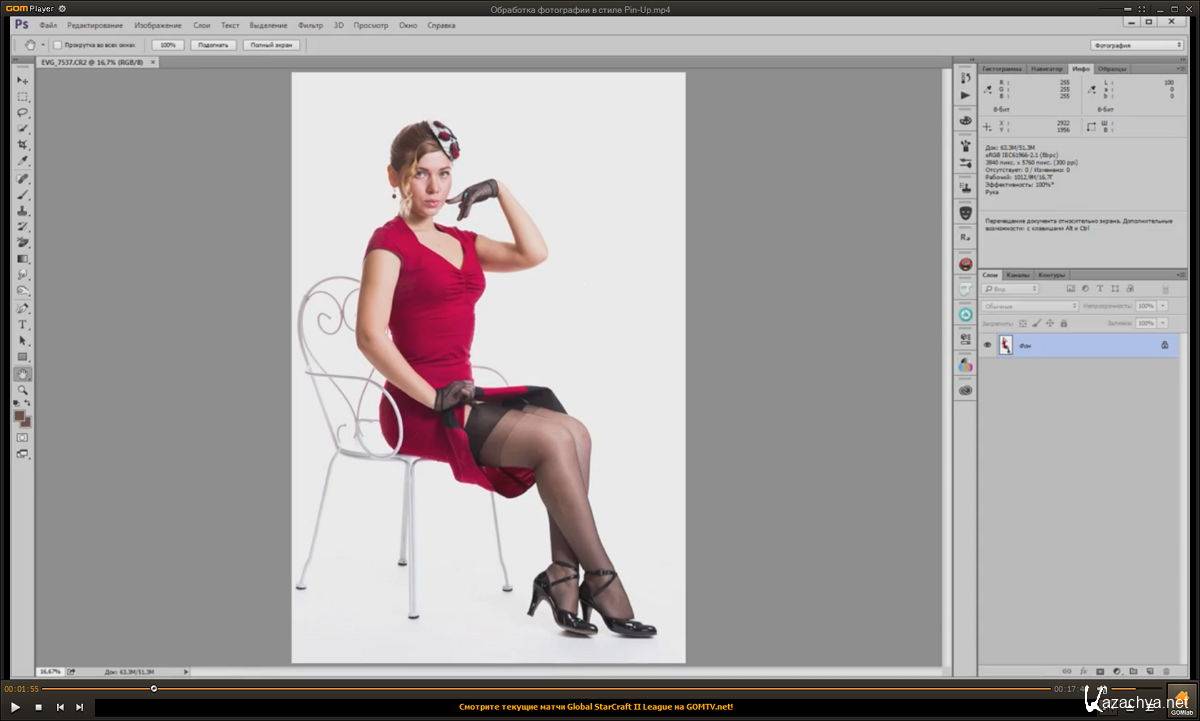Viewport: 1200px width, 721px height.
Task: Click the foreground color swatch
Action: [x=19, y=416]
